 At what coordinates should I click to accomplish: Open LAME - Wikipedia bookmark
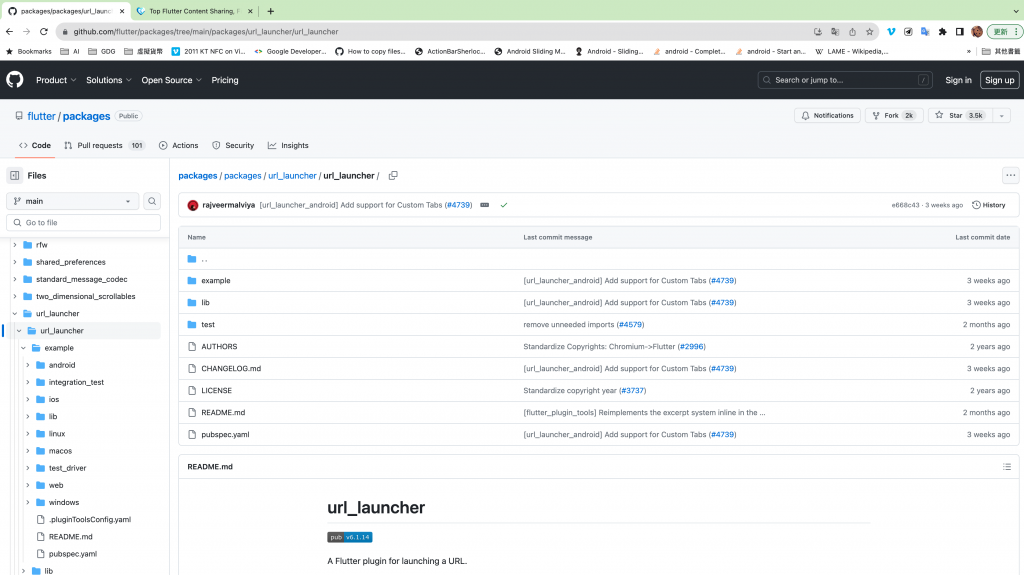coord(851,51)
